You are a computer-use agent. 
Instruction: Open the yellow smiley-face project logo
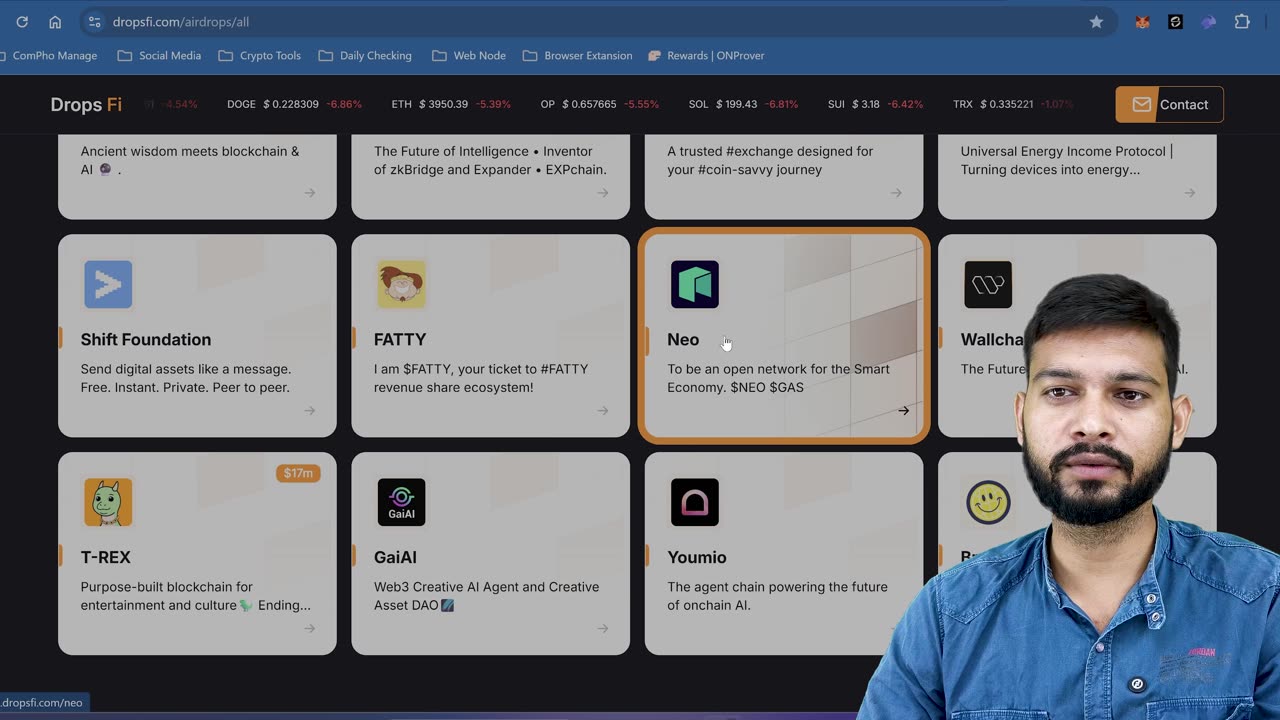(x=988, y=502)
